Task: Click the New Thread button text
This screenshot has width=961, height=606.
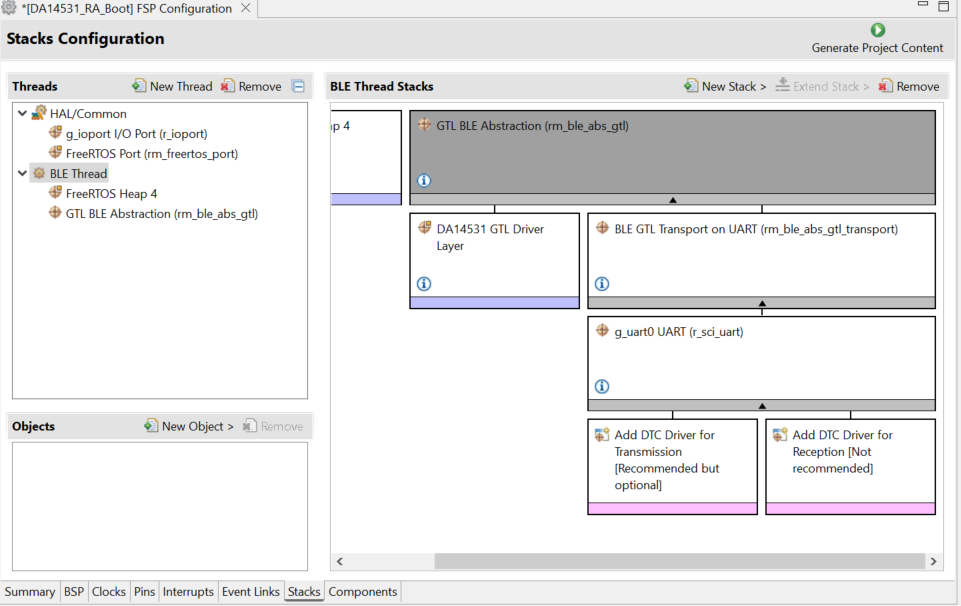Action: click(181, 86)
